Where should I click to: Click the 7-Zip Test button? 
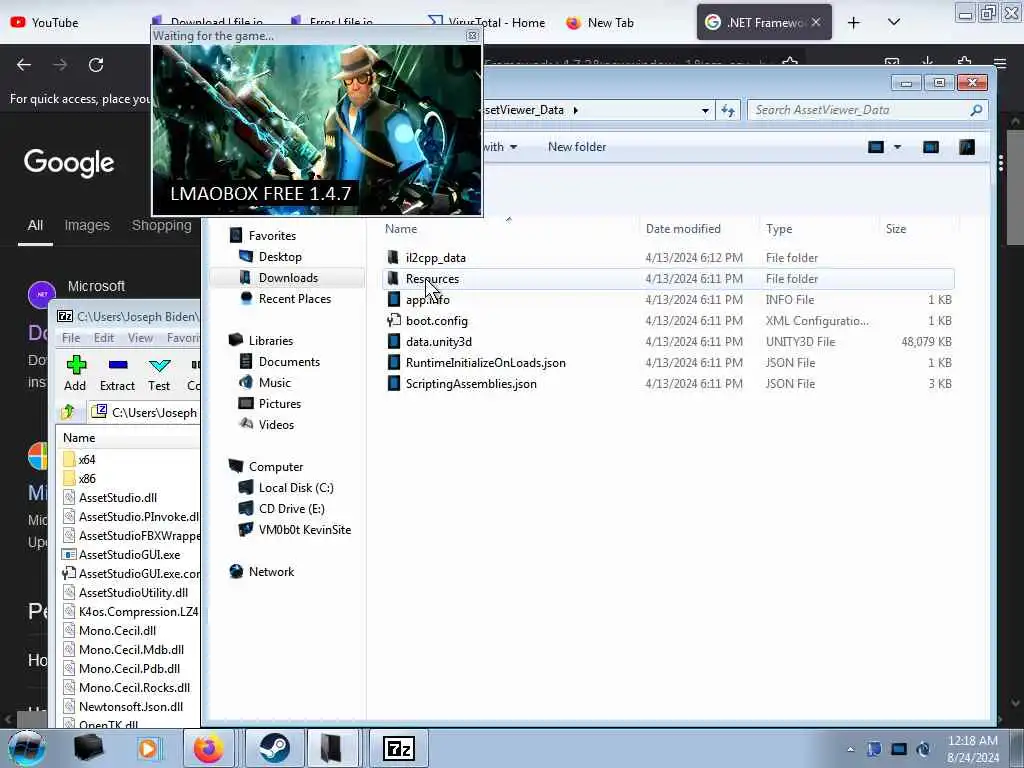(159, 374)
